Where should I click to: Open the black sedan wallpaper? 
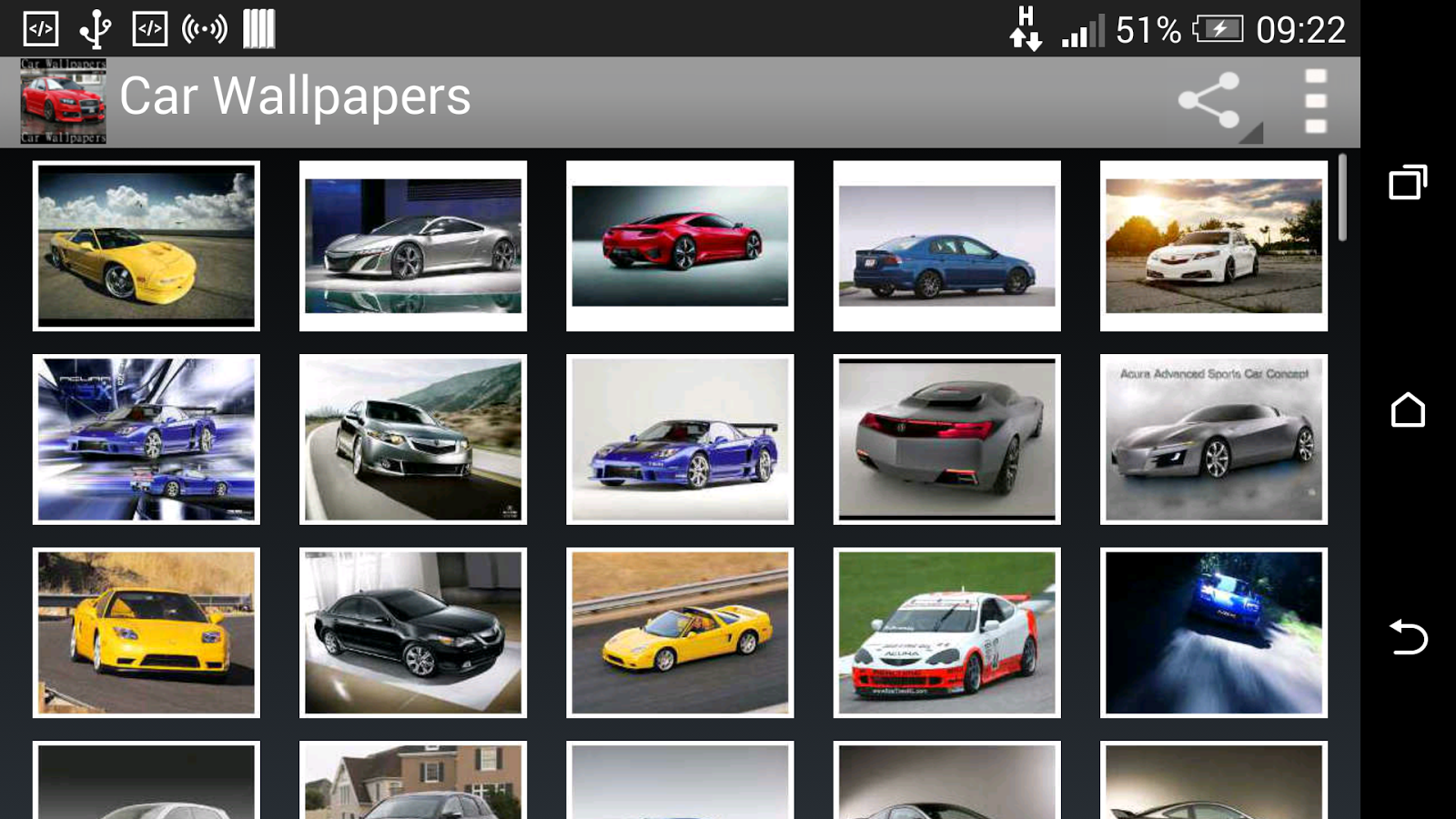point(413,632)
